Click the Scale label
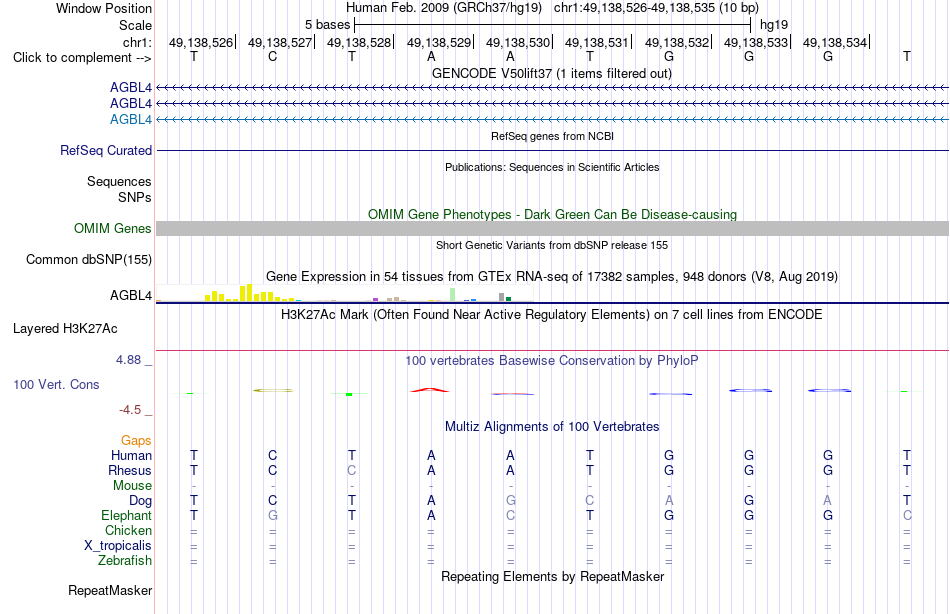The width and height of the screenshot is (950, 614). pos(136,25)
